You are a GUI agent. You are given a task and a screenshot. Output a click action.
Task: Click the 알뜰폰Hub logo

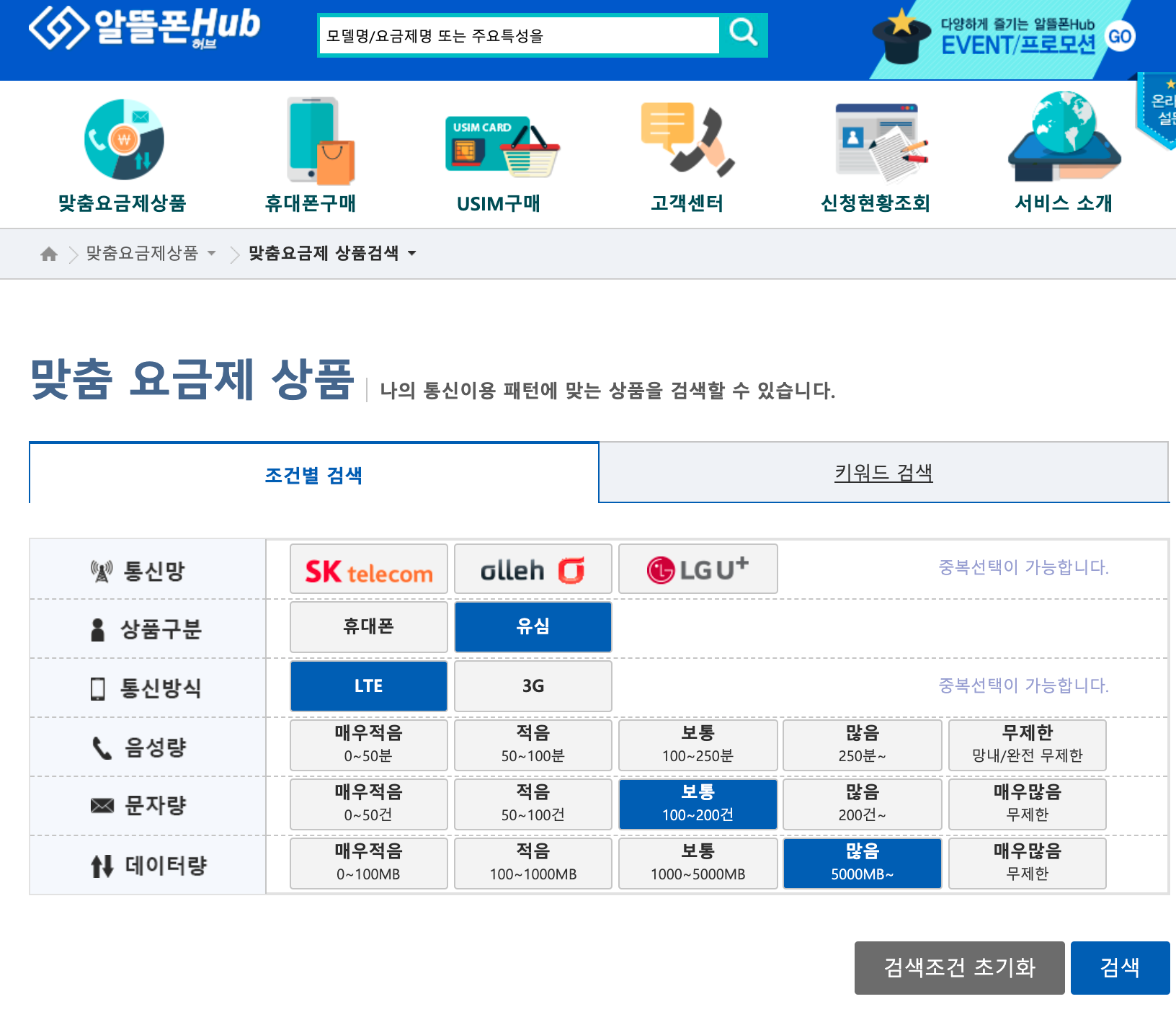[144, 27]
